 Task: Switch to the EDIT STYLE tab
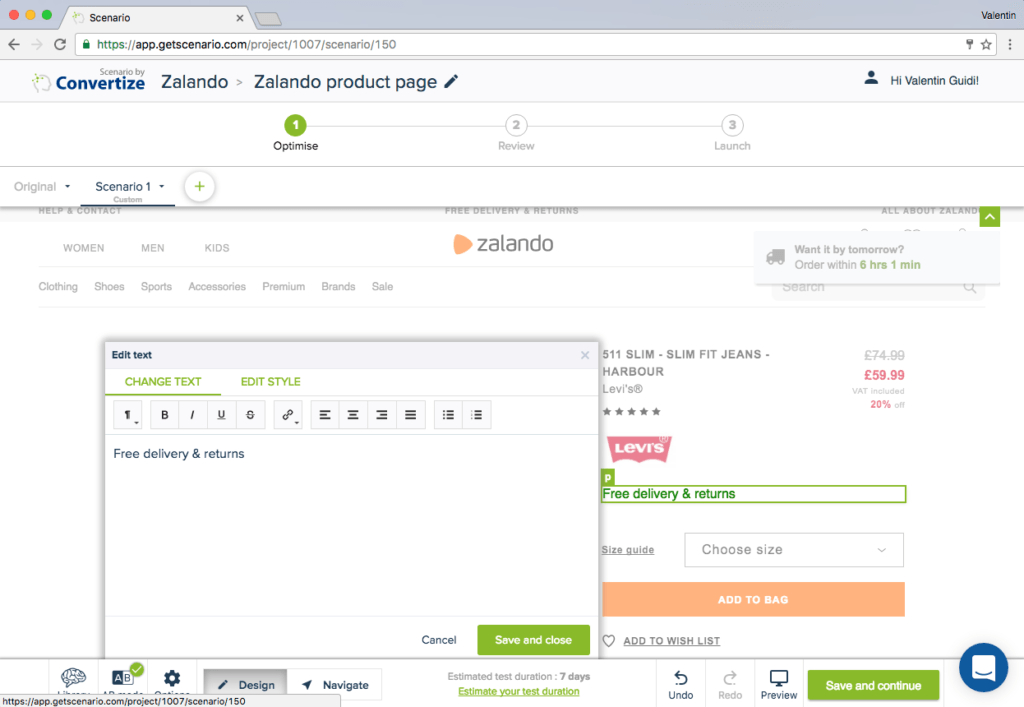pyautogui.click(x=270, y=382)
